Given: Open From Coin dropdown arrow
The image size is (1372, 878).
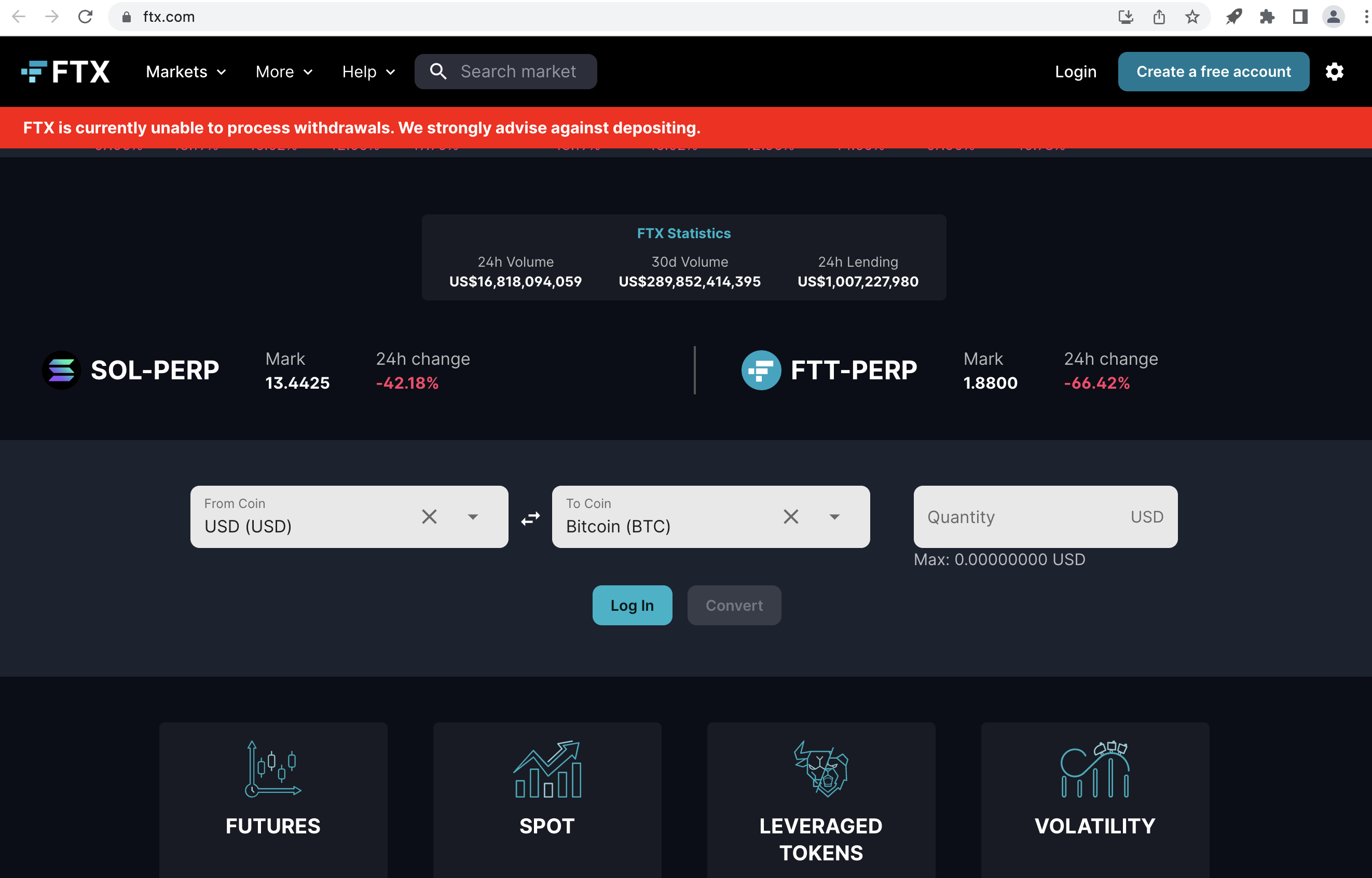Looking at the screenshot, I should pos(473,516).
